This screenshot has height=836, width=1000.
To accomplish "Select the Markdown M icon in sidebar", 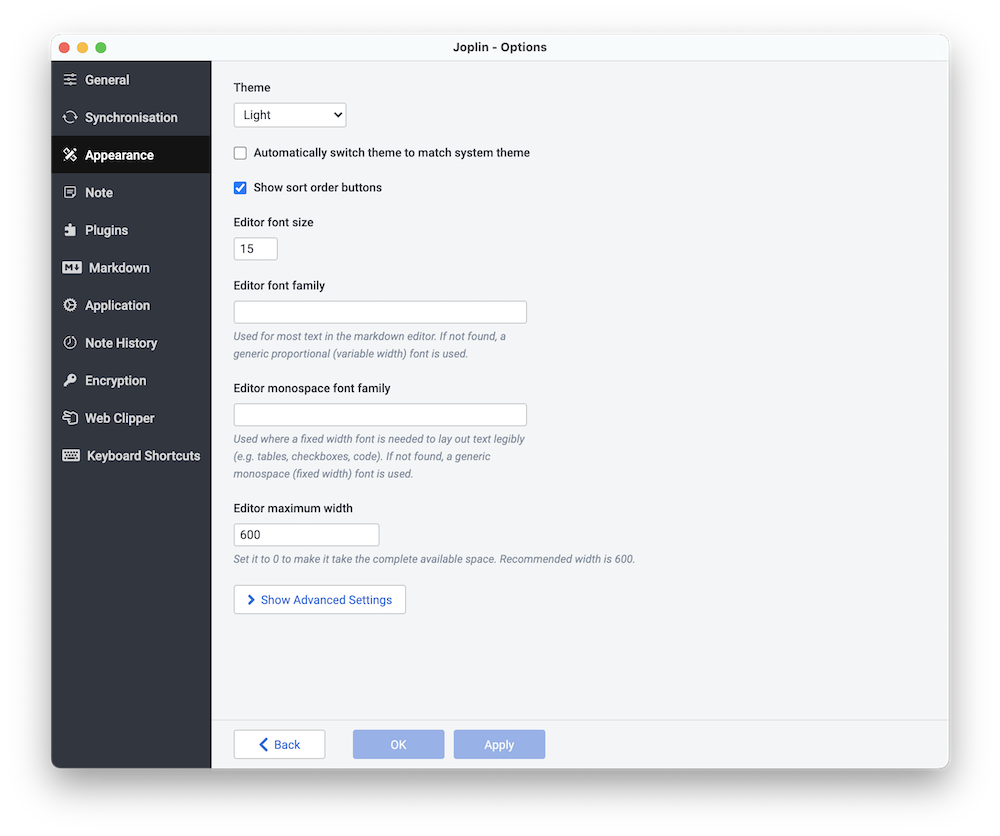I will click(70, 267).
